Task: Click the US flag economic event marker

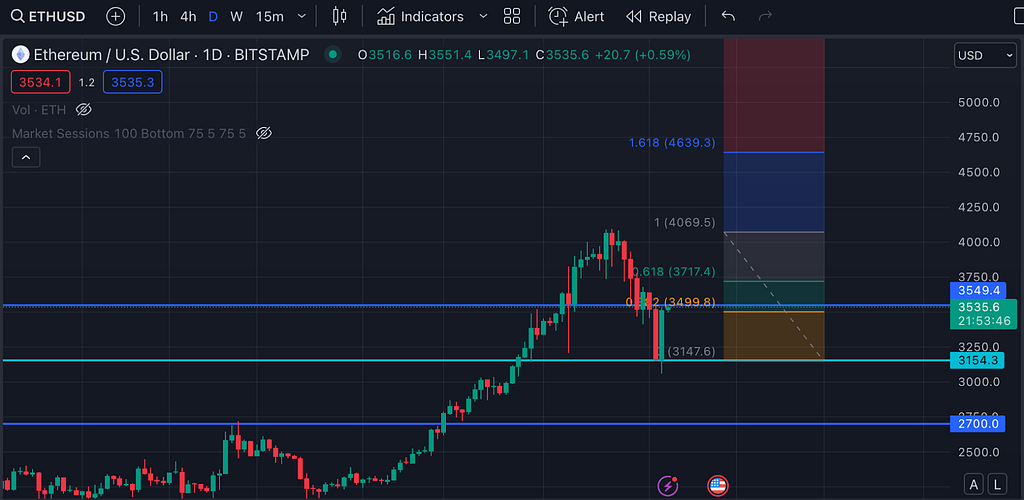Action: pyautogui.click(x=718, y=485)
